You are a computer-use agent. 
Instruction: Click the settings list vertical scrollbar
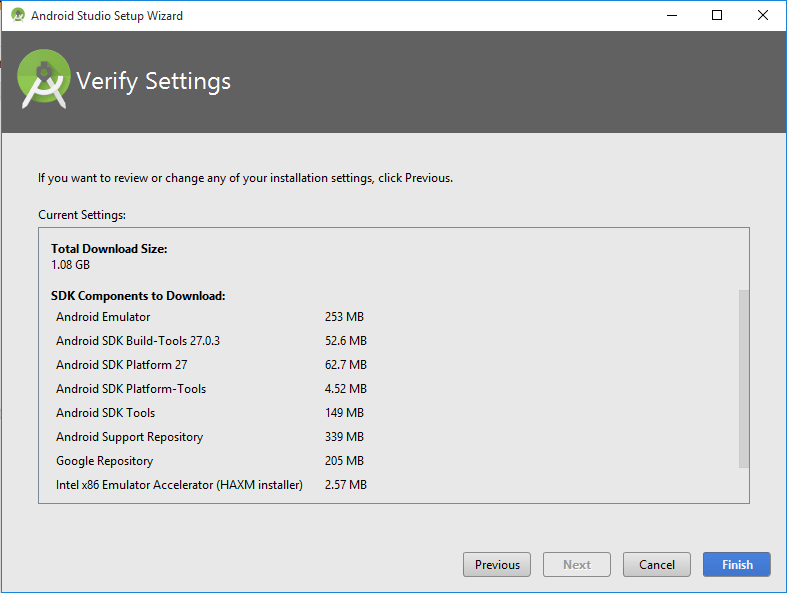(x=743, y=378)
